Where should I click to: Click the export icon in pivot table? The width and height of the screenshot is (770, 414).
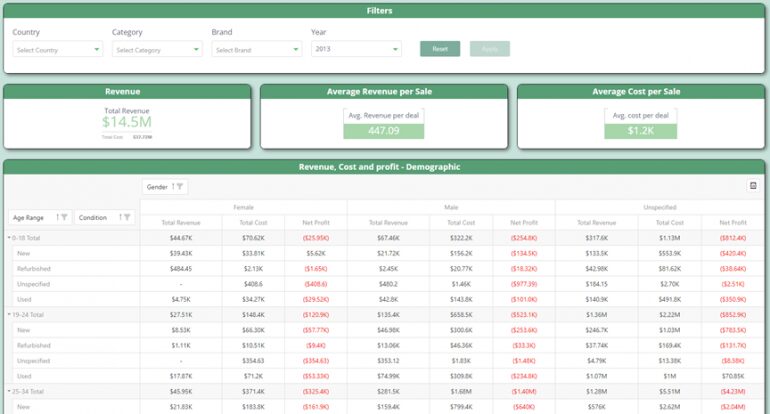[x=752, y=186]
